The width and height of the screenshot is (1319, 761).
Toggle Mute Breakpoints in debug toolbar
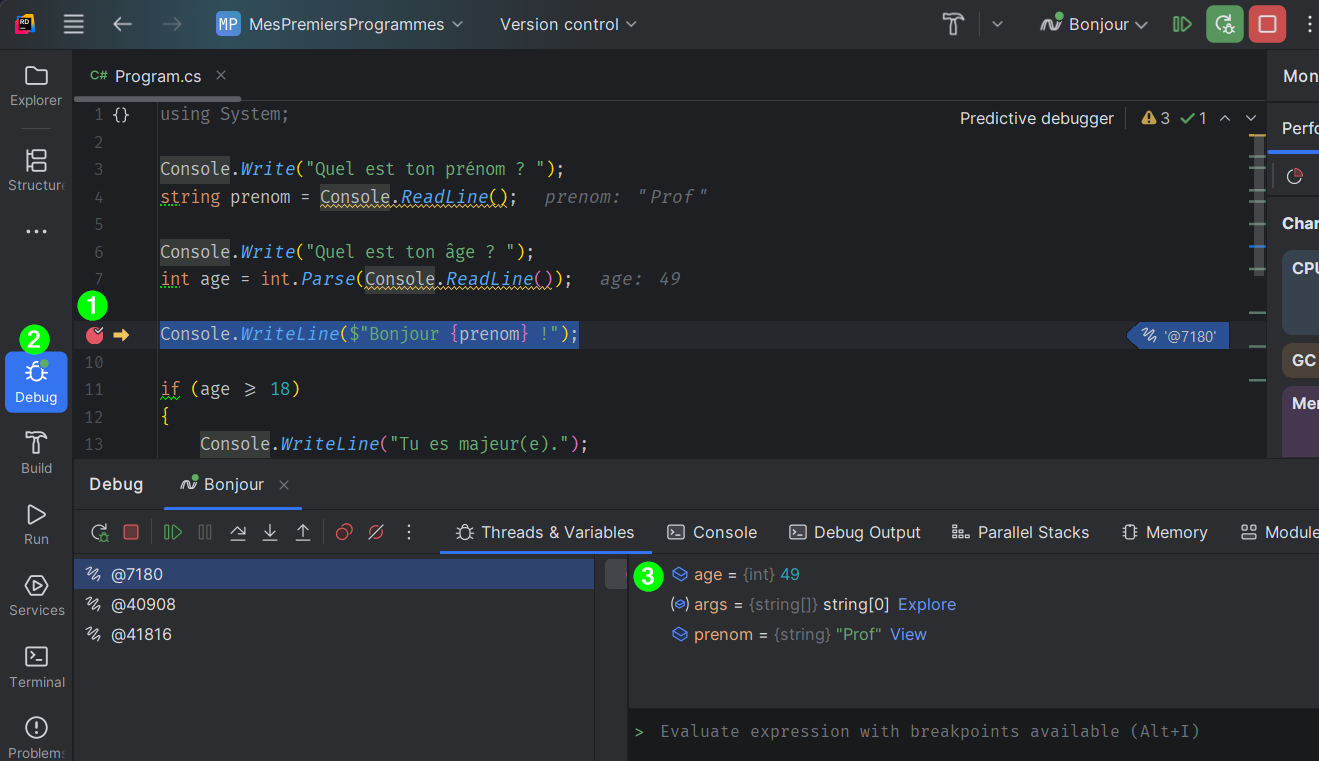(376, 532)
